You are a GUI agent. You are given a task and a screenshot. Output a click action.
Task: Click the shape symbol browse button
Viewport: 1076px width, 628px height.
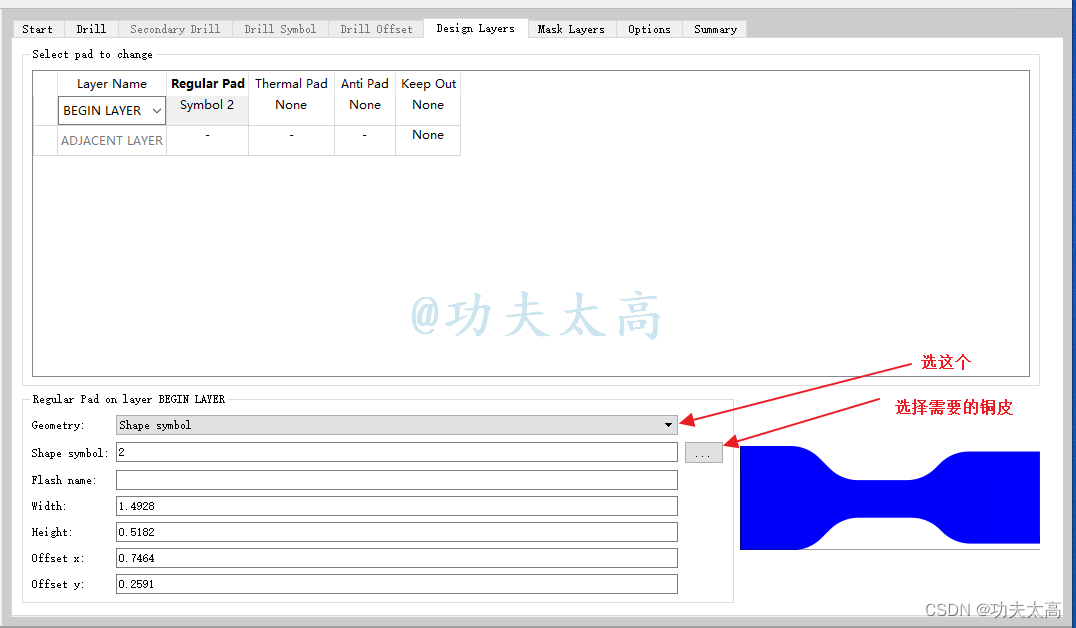pos(703,453)
